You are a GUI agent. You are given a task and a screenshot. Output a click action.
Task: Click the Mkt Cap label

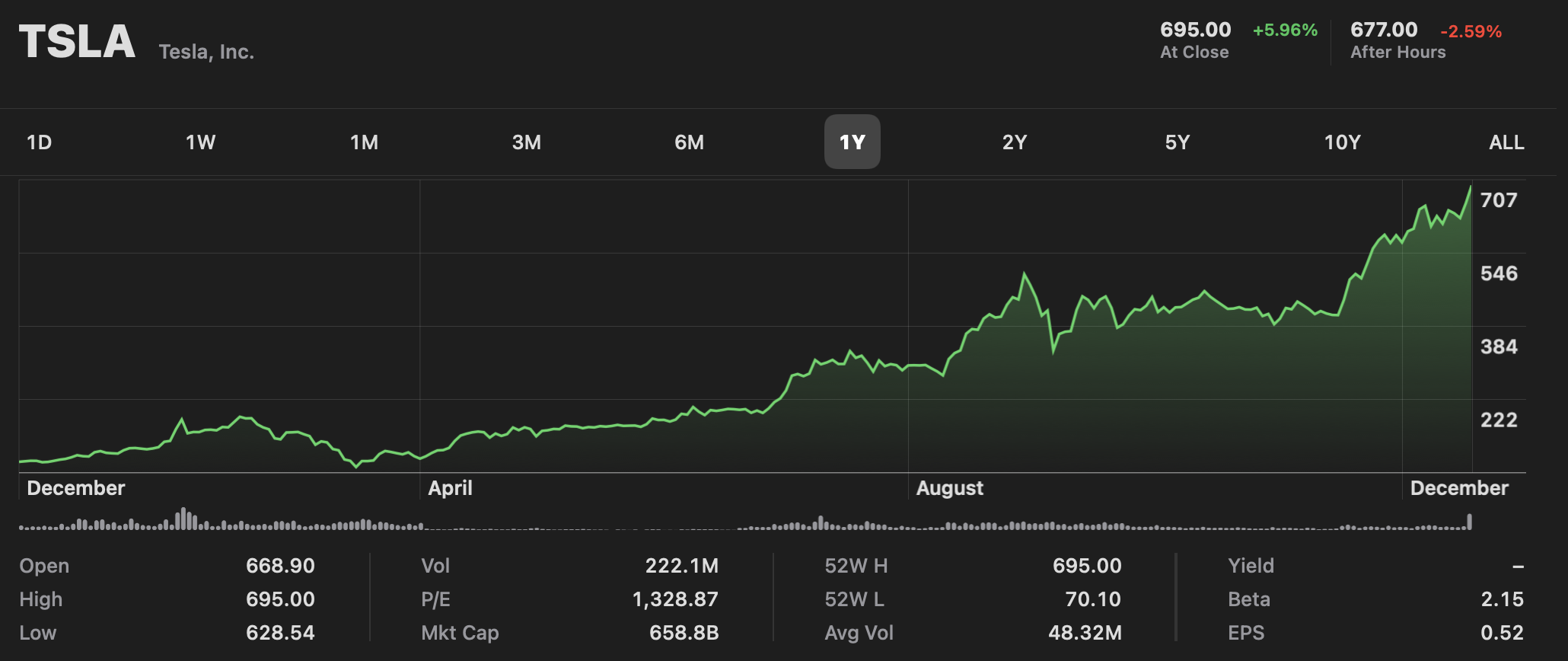pos(460,634)
